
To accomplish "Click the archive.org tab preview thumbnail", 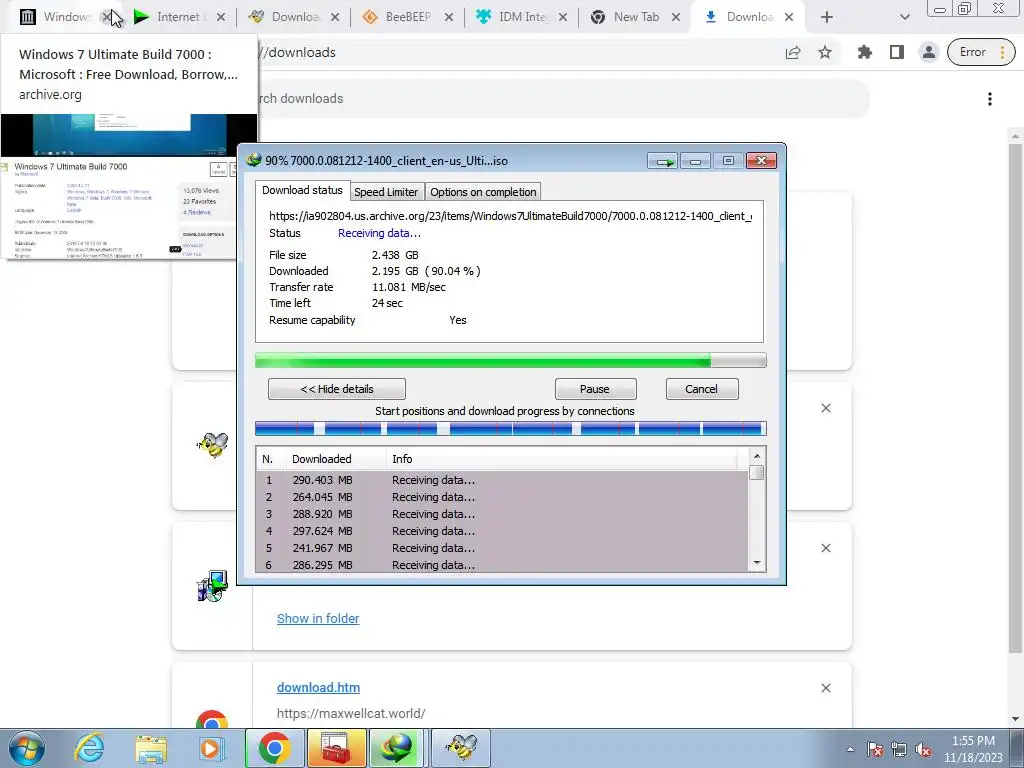I will (x=129, y=187).
